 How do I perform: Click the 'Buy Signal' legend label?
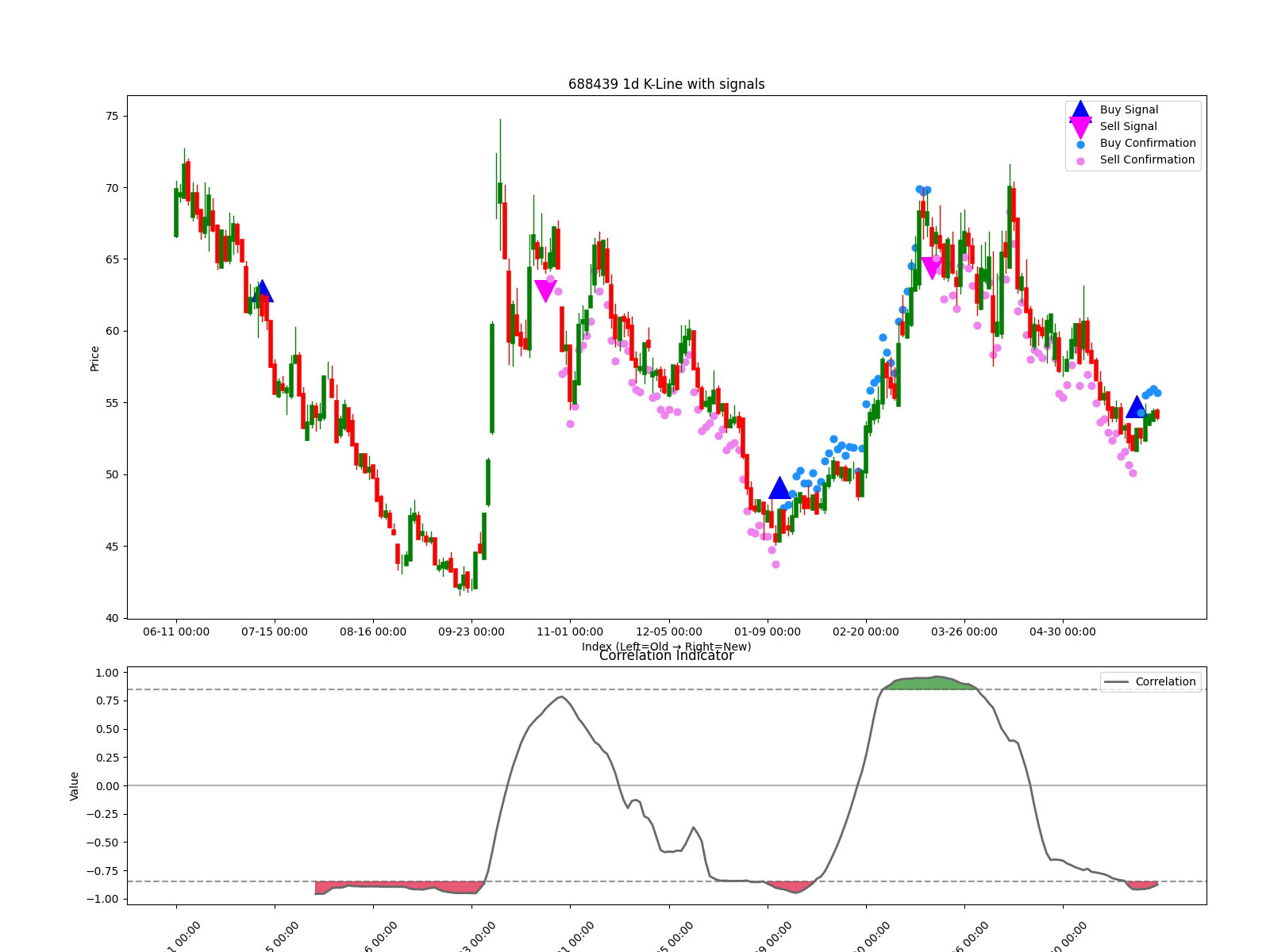pyautogui.click(x=1129, y=109)
